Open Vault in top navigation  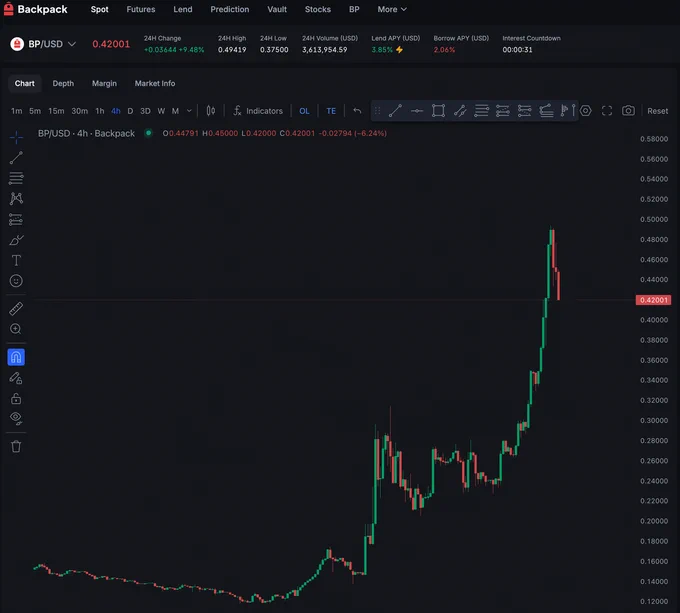(277, 9)
